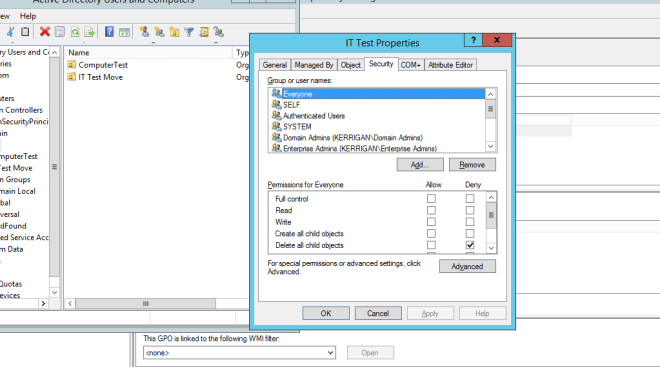Click the Add to group toolbar icon

[x=218, y=32]
